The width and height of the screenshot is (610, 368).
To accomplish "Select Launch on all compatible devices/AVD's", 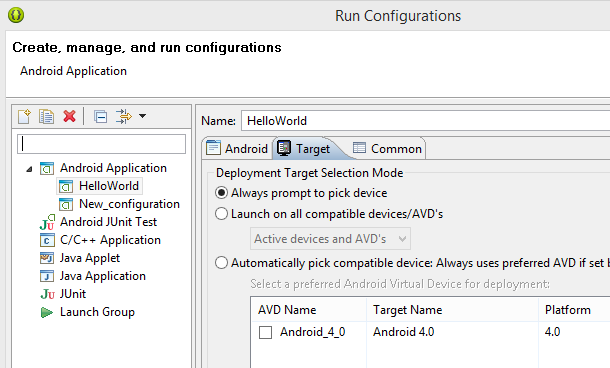I will [x=329, y=214].
